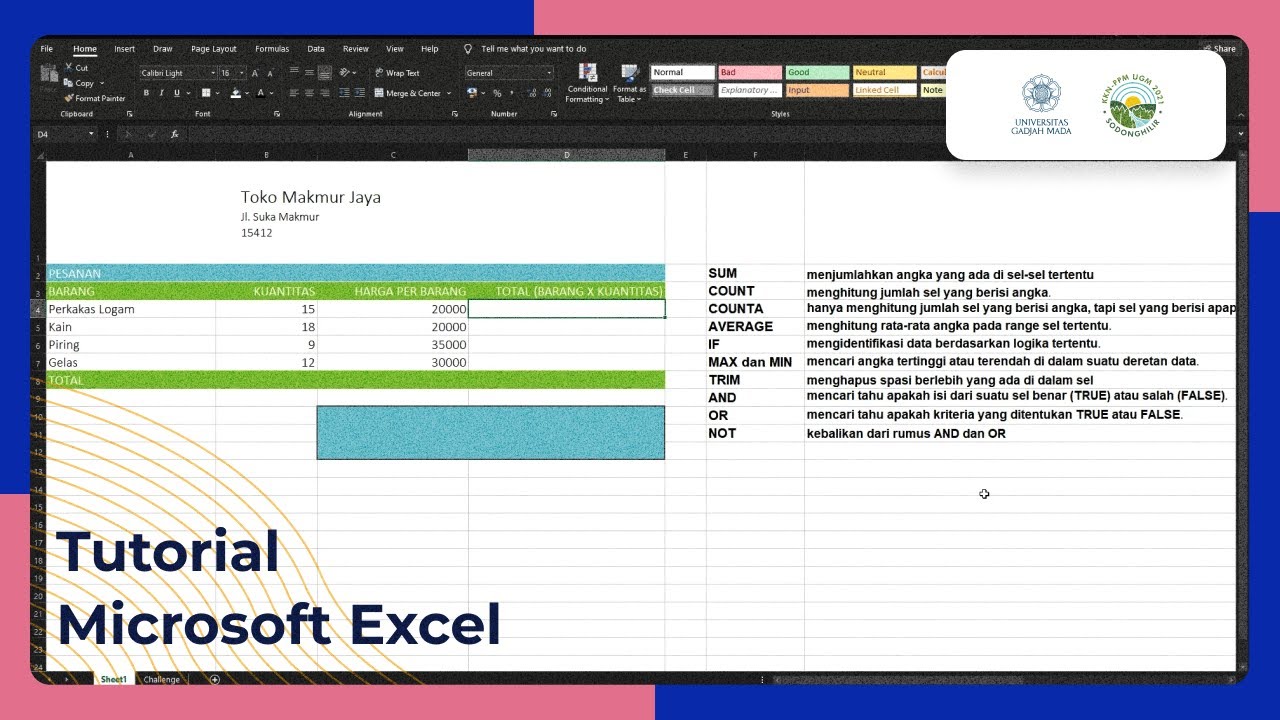Click the Accounting Number Format icon
The image size is (1280, 720).
click(x=472, y=93)
